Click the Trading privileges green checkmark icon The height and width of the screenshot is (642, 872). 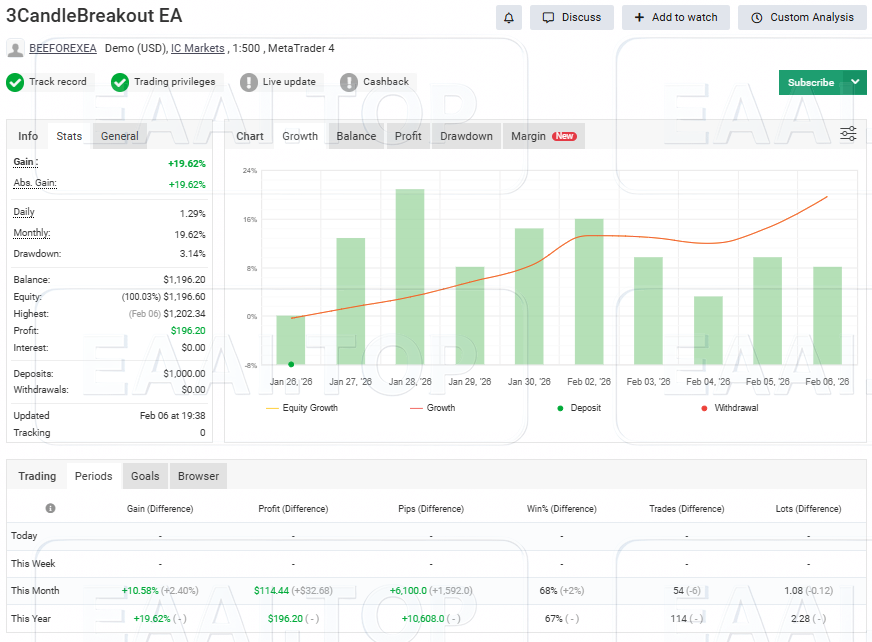pos(121,82)
